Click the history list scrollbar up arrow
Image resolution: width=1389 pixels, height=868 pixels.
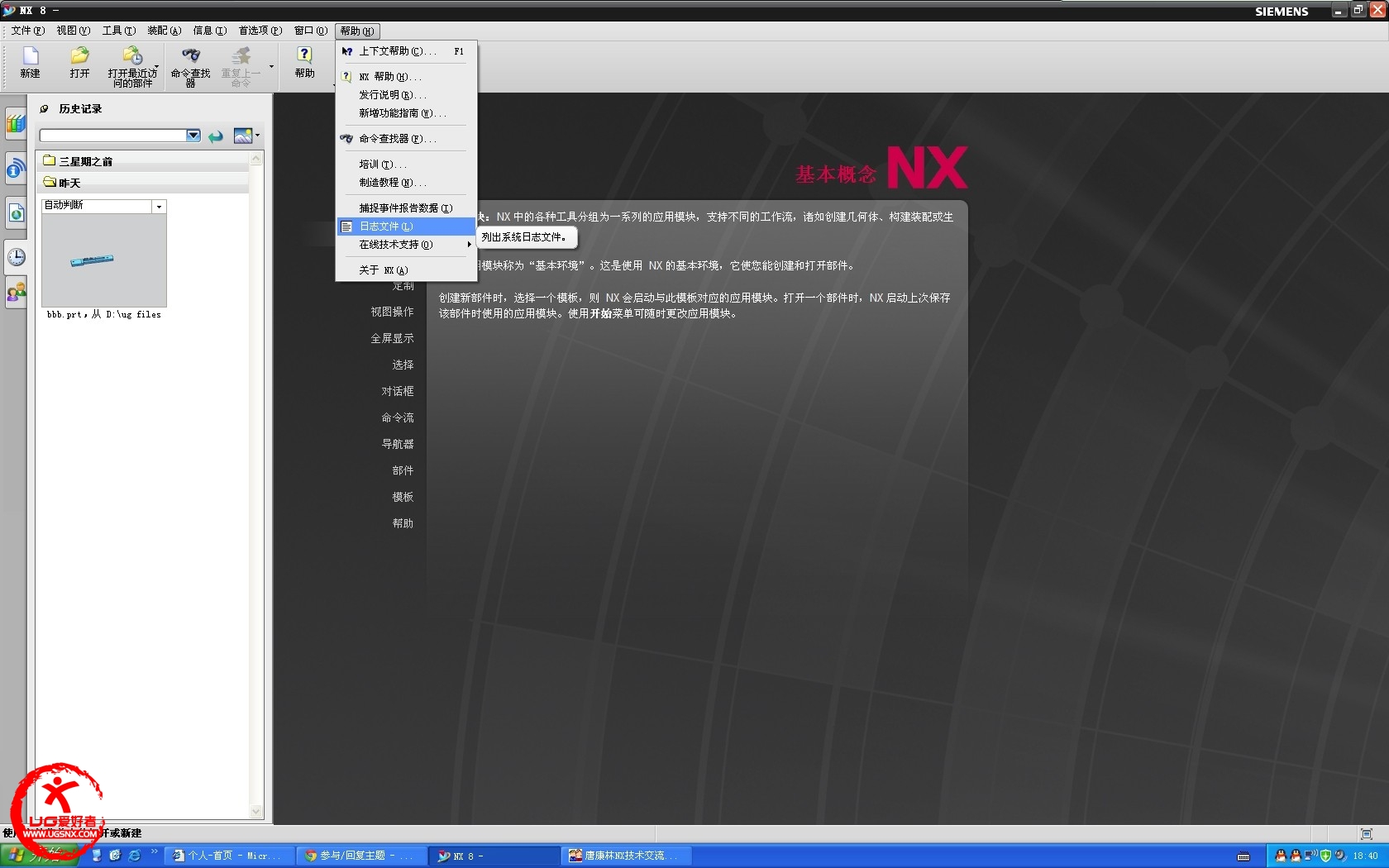pos(256,158)
